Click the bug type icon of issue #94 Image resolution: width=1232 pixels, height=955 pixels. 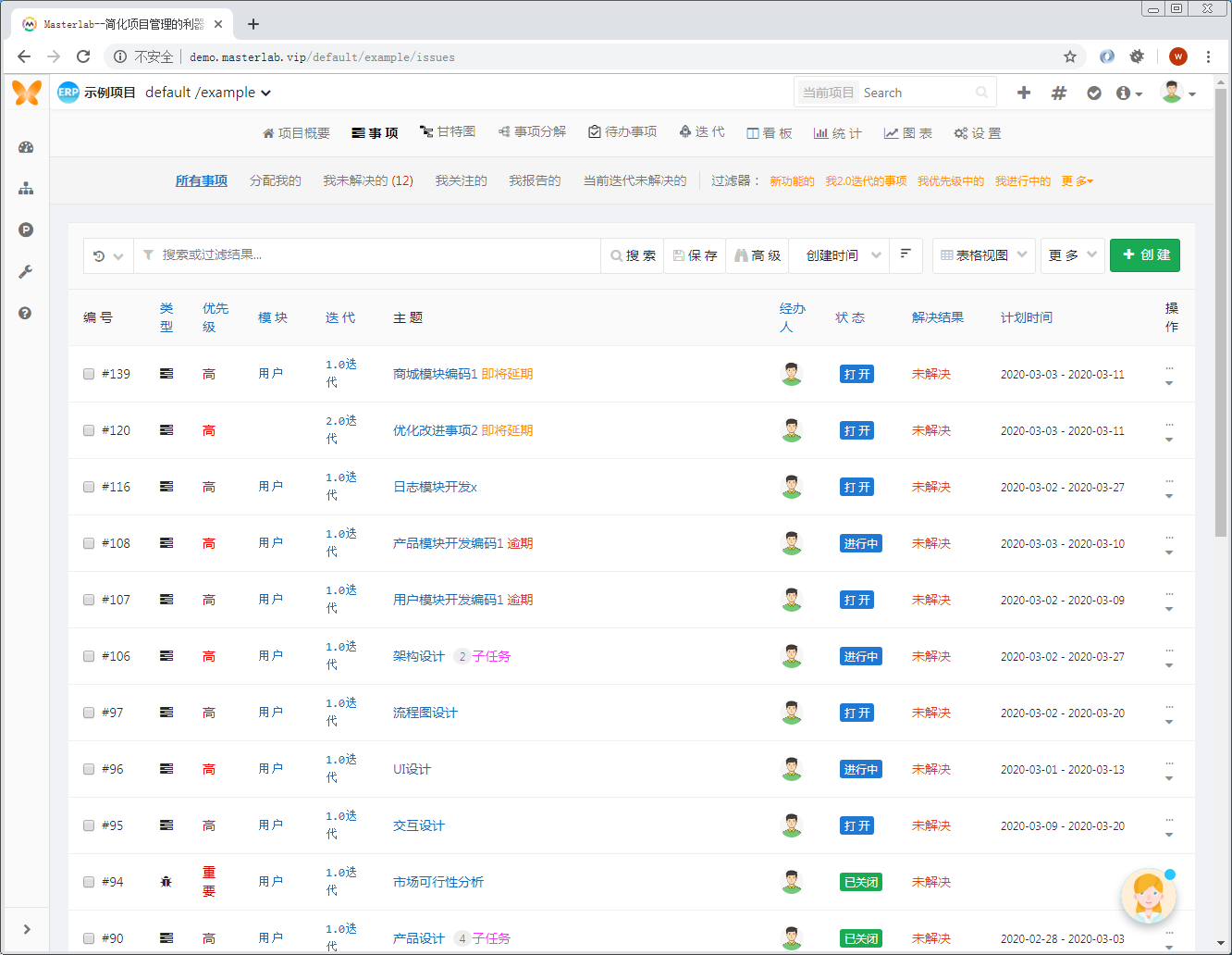click(x=166, y=882)
